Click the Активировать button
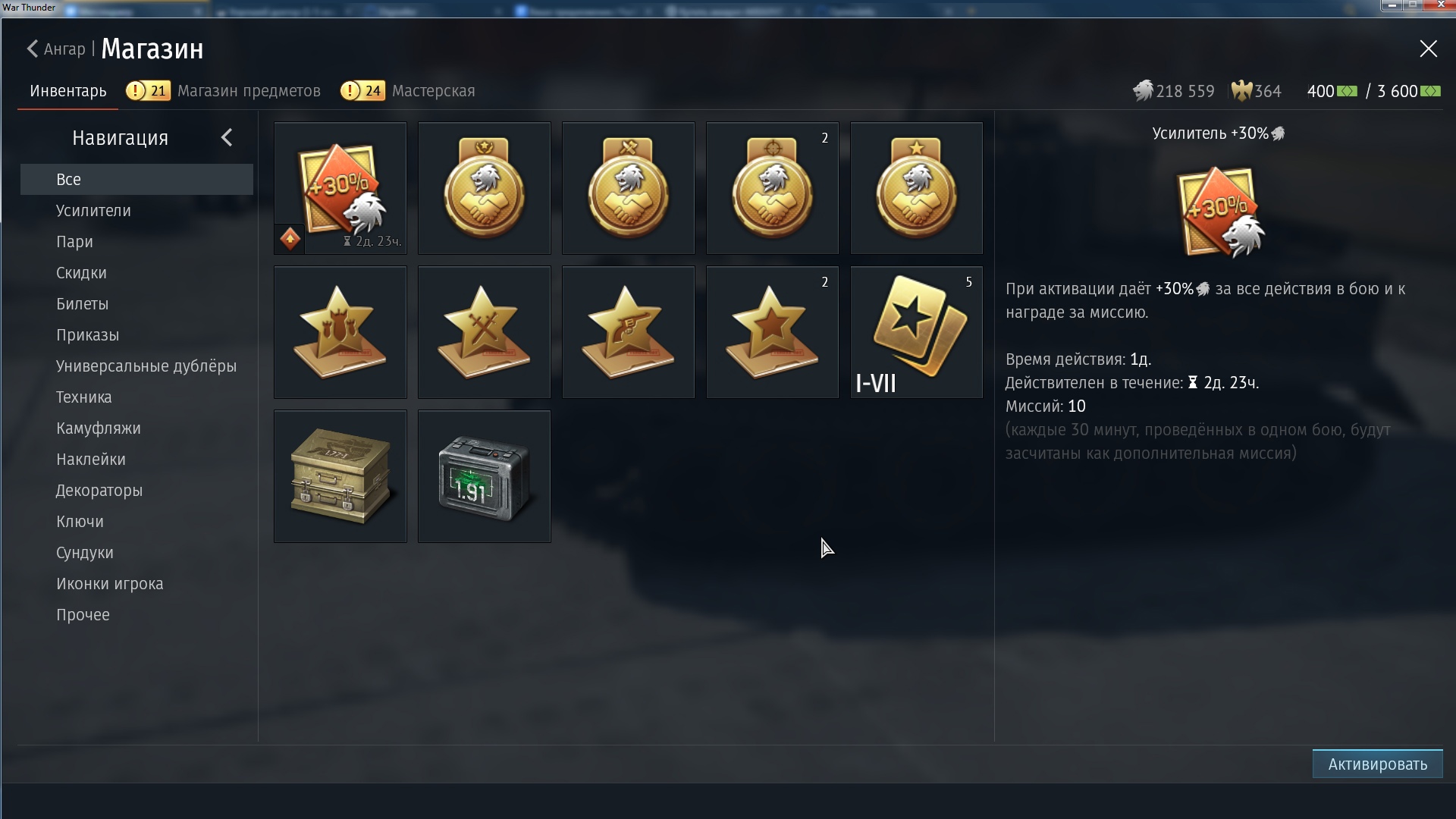 tap(1377, 764)
